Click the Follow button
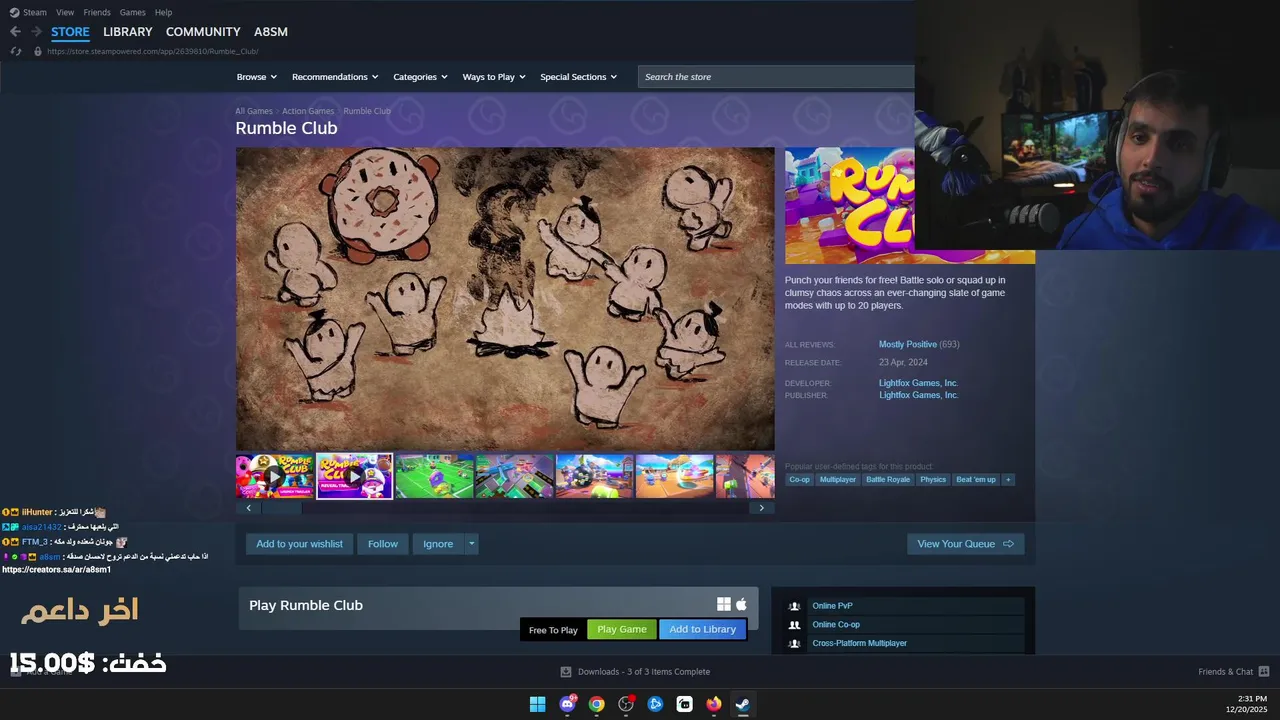The width and height of the screenshot is (1280, 720). point(383,544)
